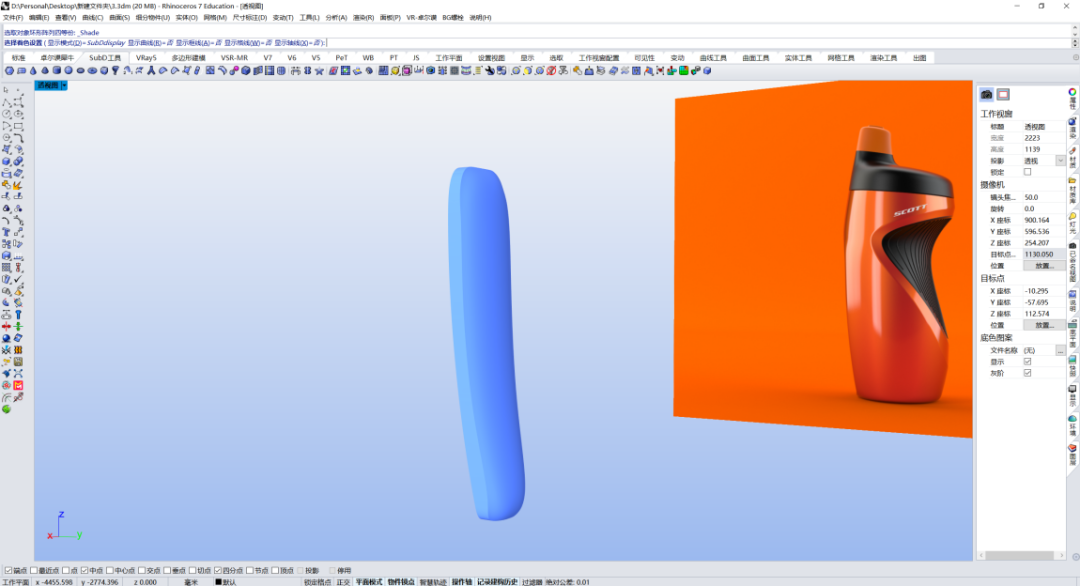Select the pointer tool in left toolbar
Viewport: 1080px width, 586px height.
click(6, 90)
